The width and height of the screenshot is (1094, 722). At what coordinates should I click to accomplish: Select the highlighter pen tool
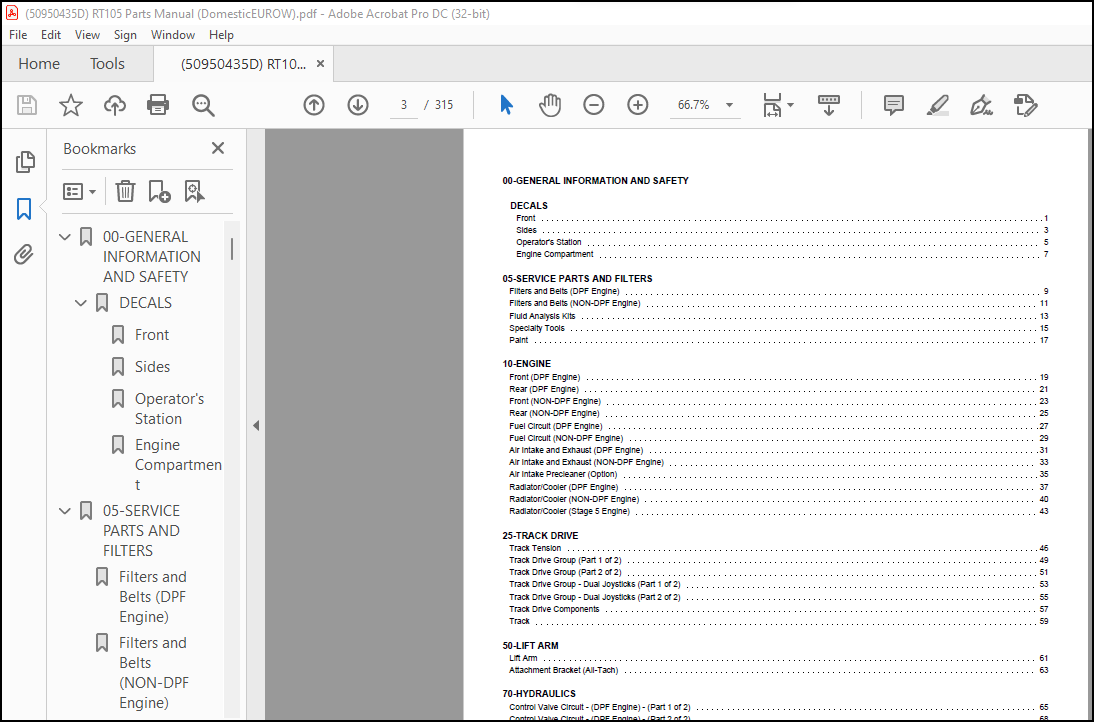tap(938, 105)
